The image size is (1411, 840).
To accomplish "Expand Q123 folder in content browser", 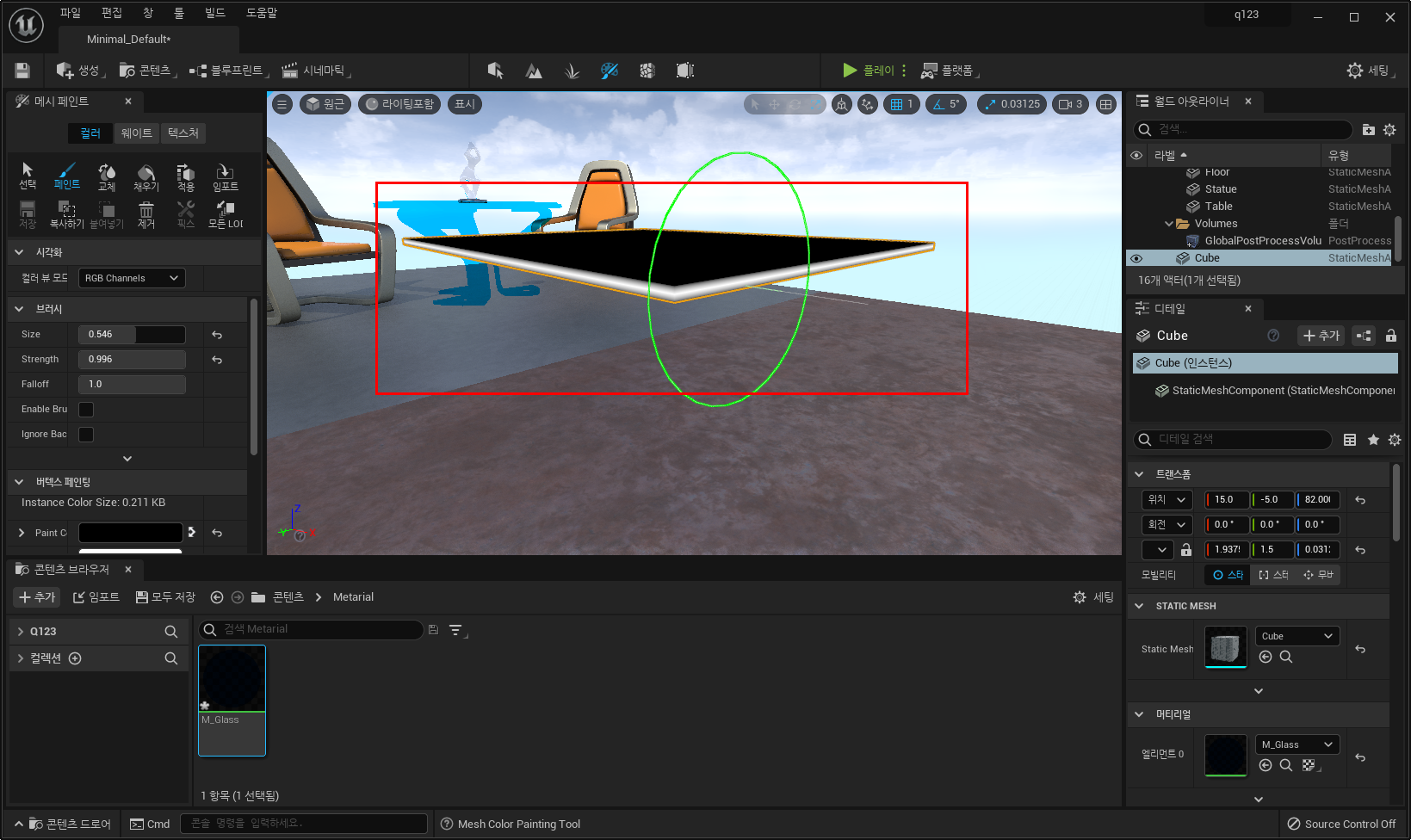I will [x=21, y=632].
